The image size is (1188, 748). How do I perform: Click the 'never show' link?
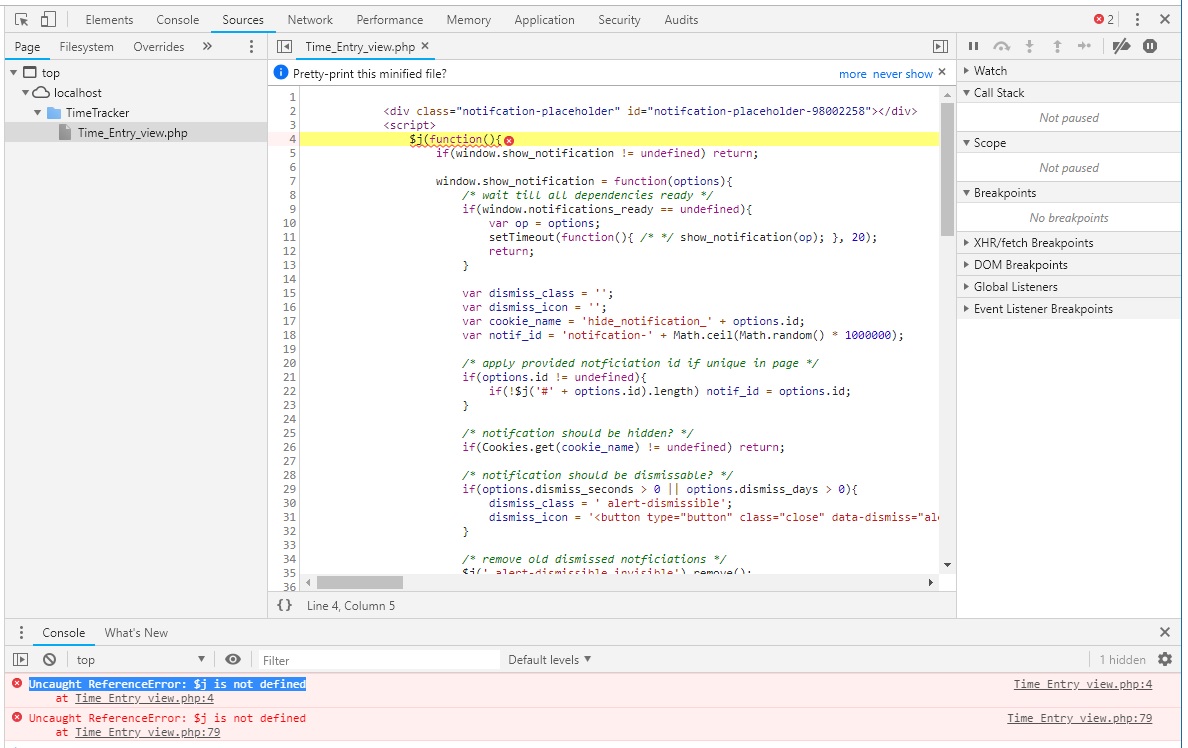tap(902, 74)
